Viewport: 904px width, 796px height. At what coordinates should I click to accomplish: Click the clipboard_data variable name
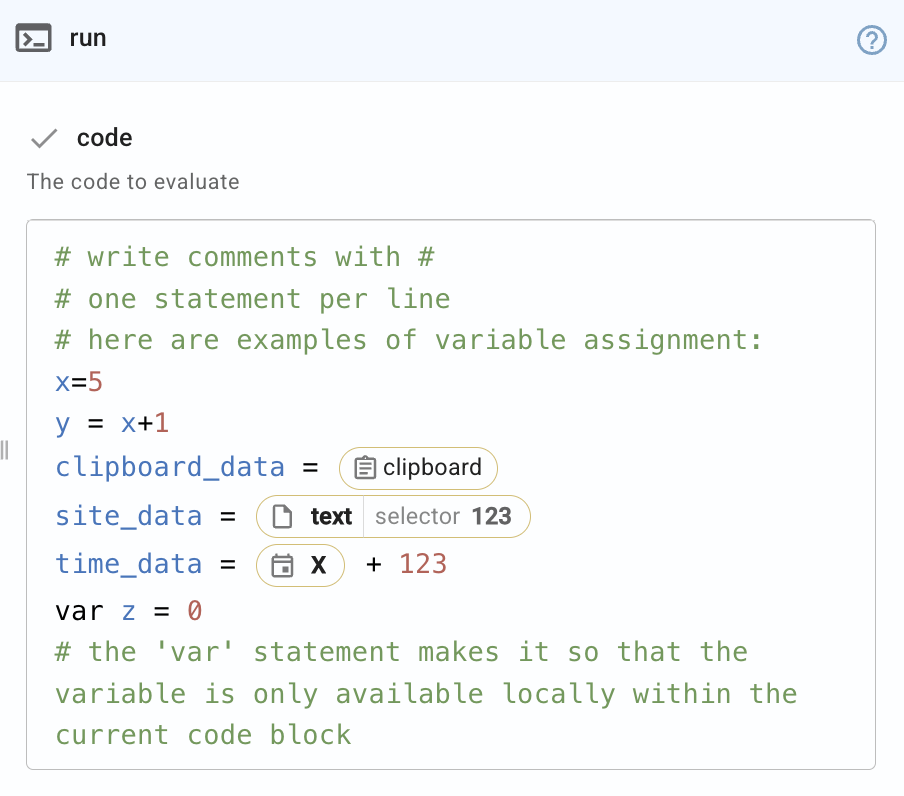click(x=170, y=468)
